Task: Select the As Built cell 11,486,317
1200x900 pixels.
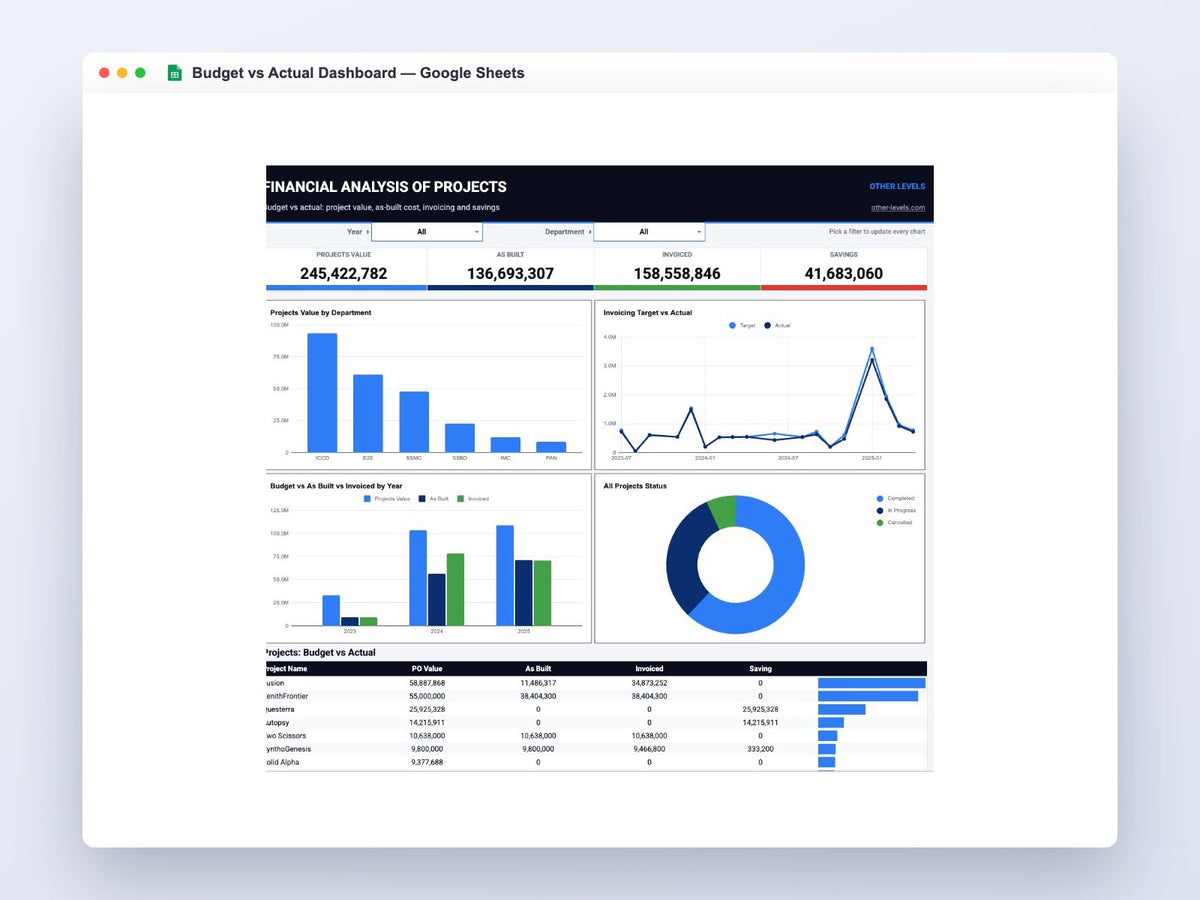Action: pyautogui.click(x=538, y=683)
